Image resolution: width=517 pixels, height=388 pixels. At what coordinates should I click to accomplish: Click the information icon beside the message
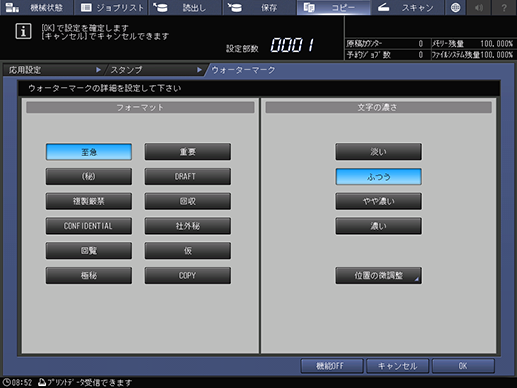pos(23,31)
